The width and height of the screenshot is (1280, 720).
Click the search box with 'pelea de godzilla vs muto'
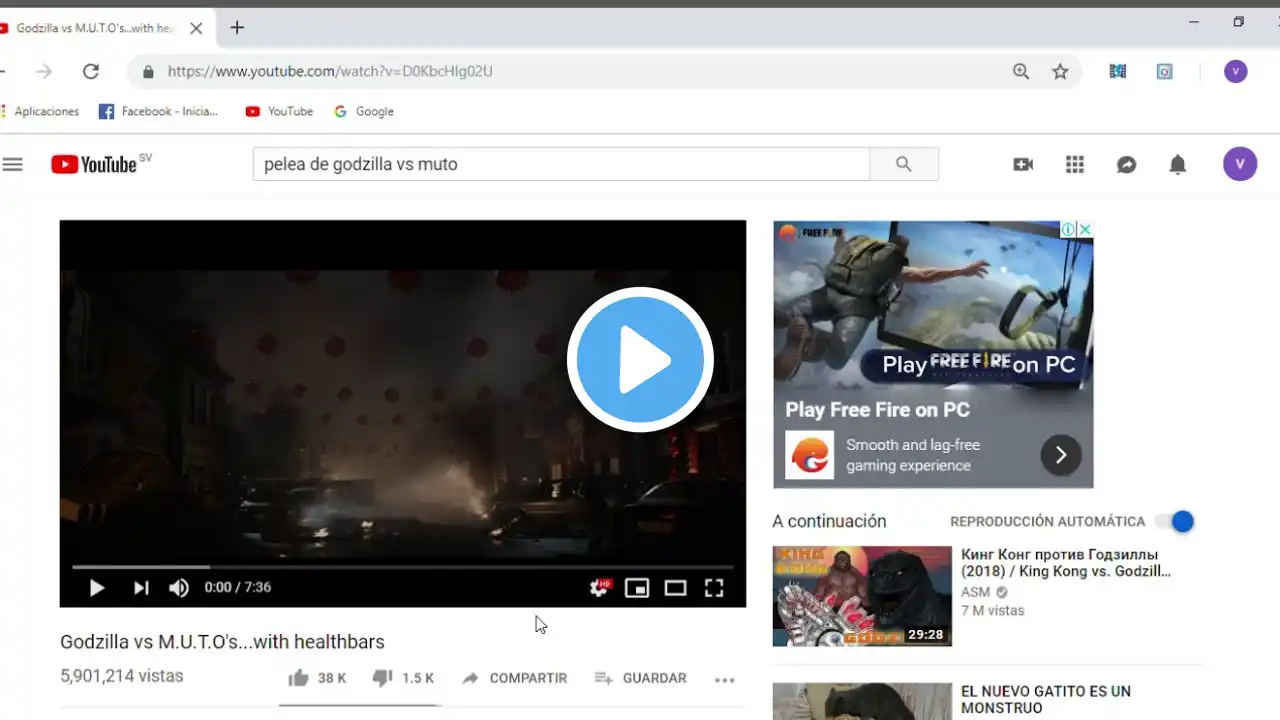[x=561, y=164]
